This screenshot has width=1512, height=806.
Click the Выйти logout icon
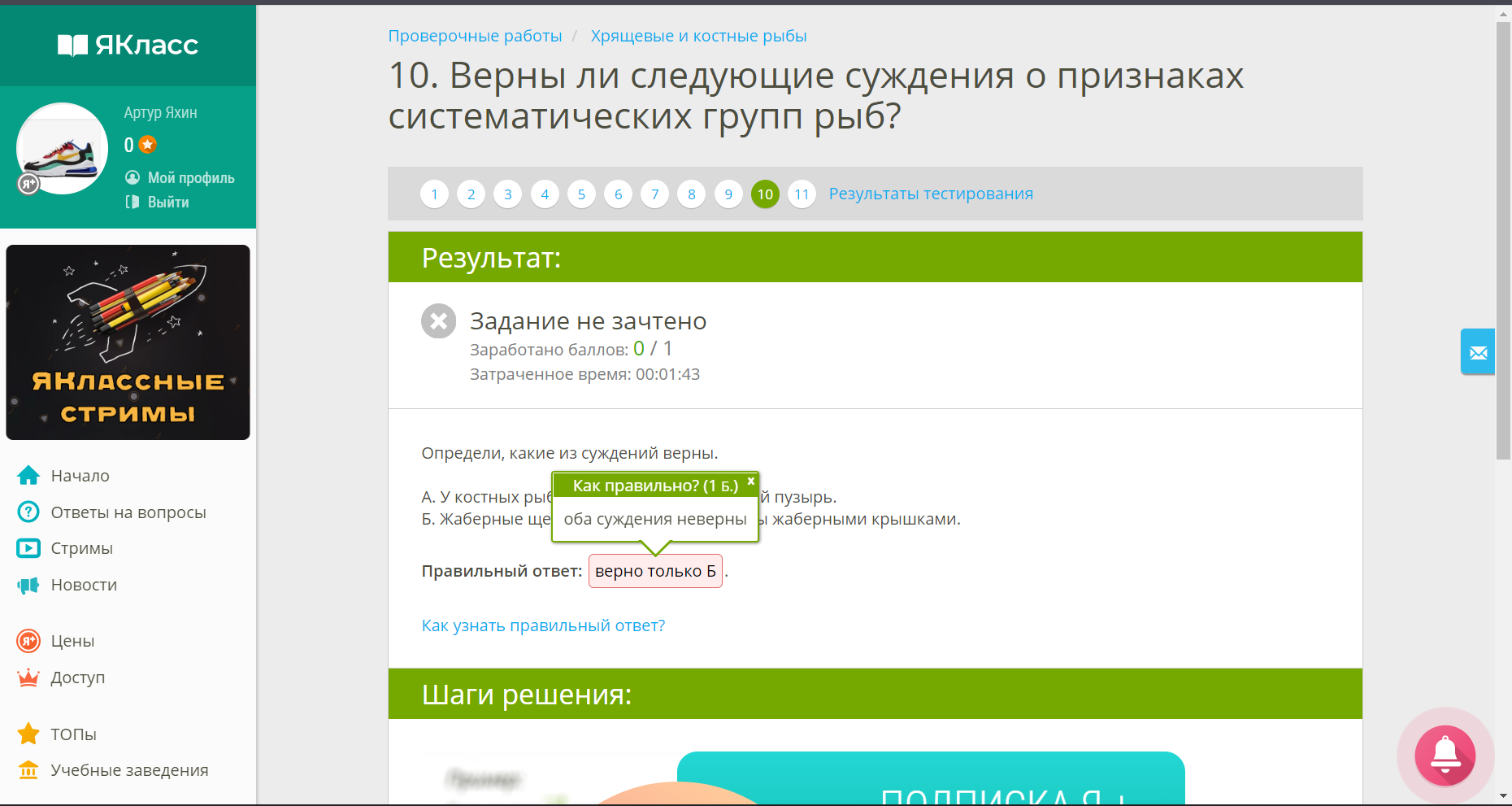131,202
